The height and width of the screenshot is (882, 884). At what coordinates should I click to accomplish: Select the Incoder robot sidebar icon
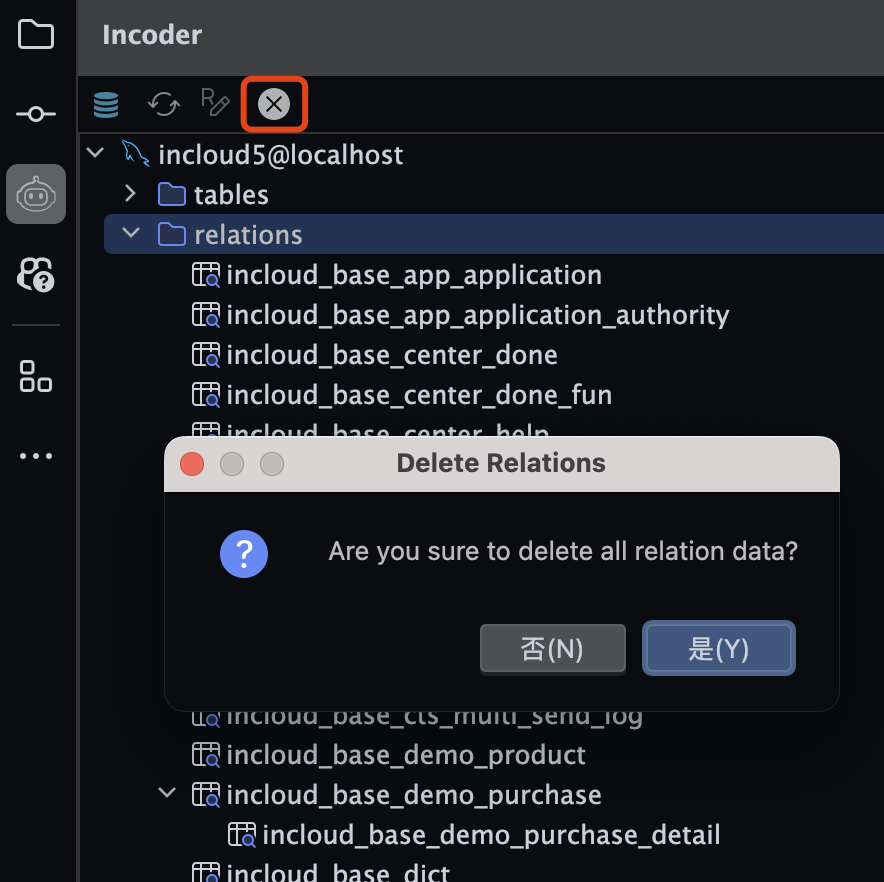[x=36, y=194]
